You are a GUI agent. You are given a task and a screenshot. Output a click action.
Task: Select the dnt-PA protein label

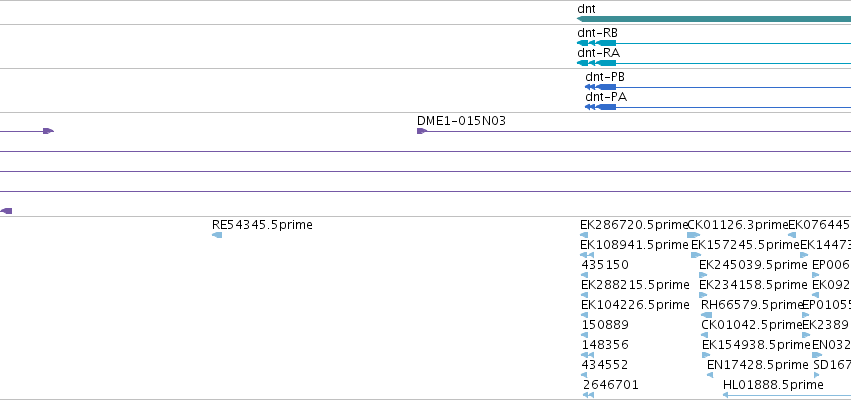[606, 97]
